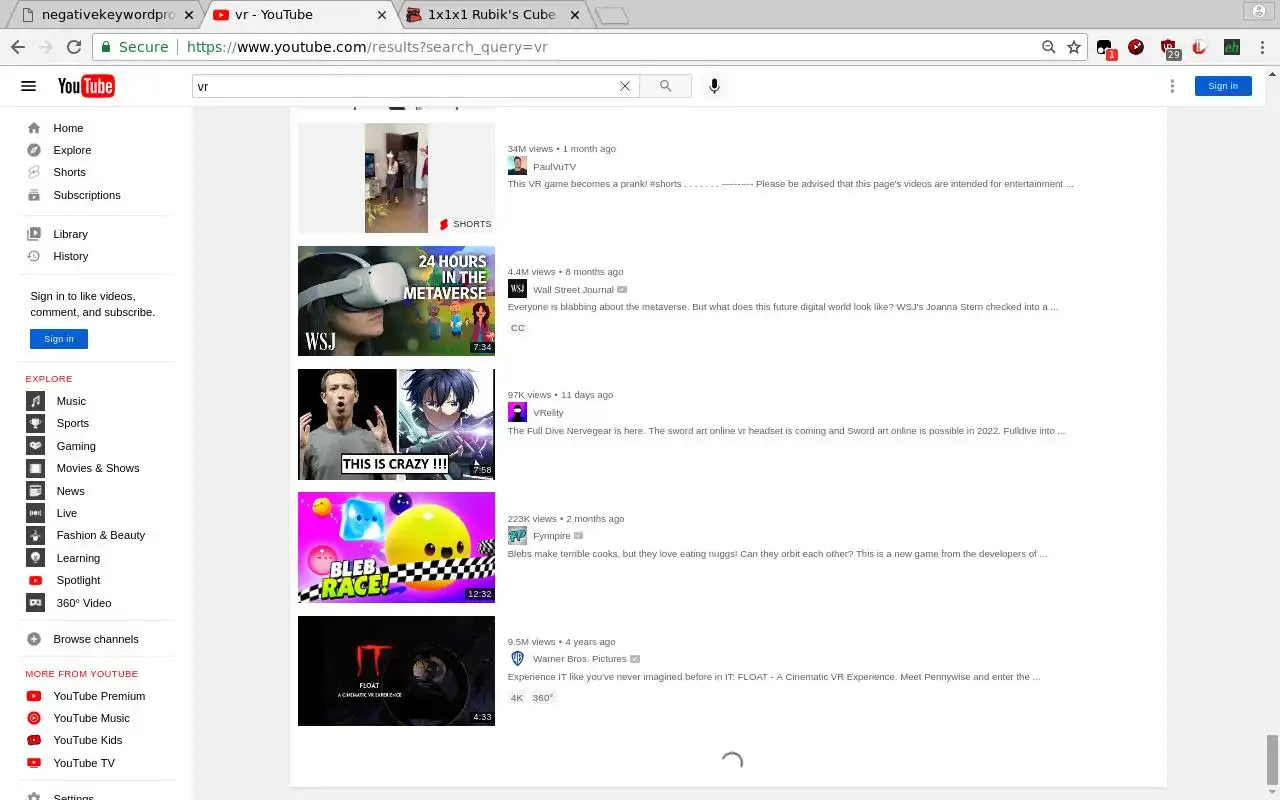Open Movies & Shows category
The width and height of the screenshot is (1280, 800).
pos(98,468)
